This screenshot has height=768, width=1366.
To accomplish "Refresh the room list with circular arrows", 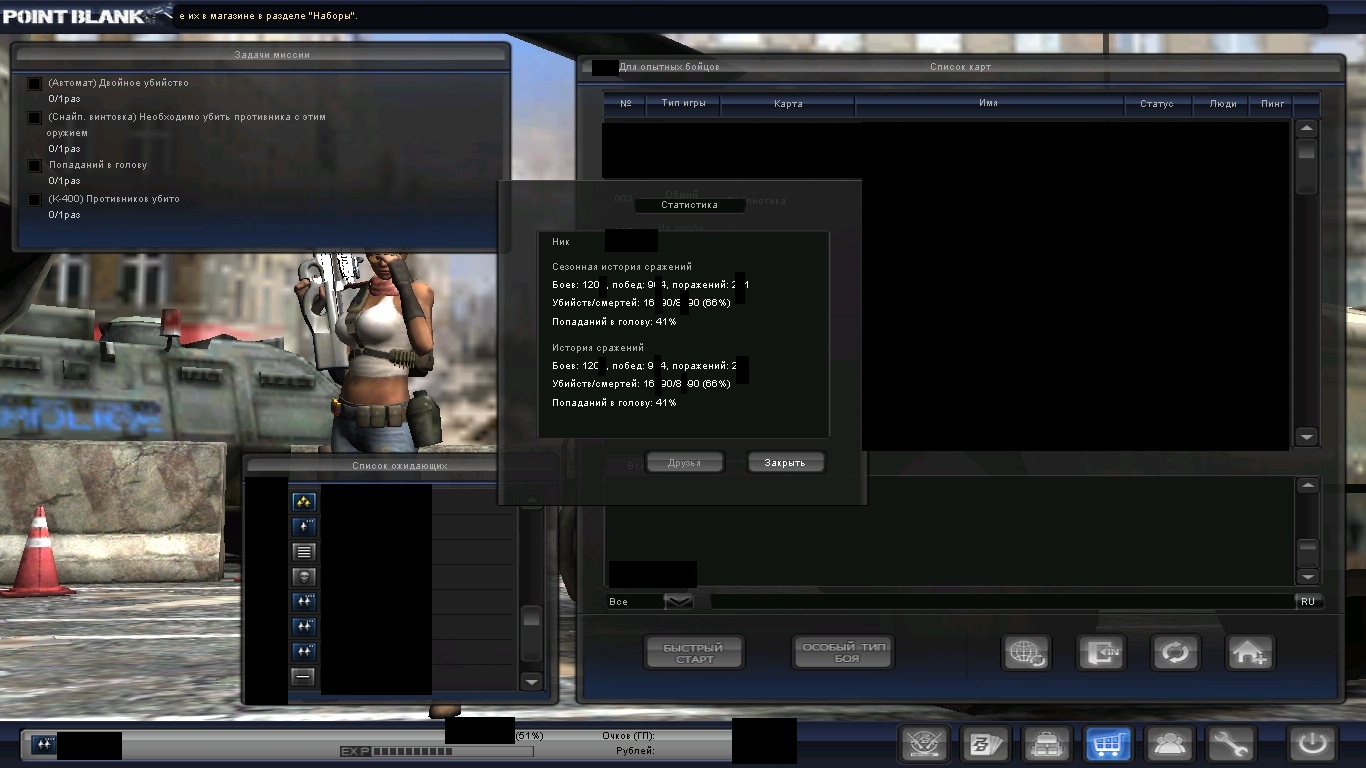I will (1175, 653).
